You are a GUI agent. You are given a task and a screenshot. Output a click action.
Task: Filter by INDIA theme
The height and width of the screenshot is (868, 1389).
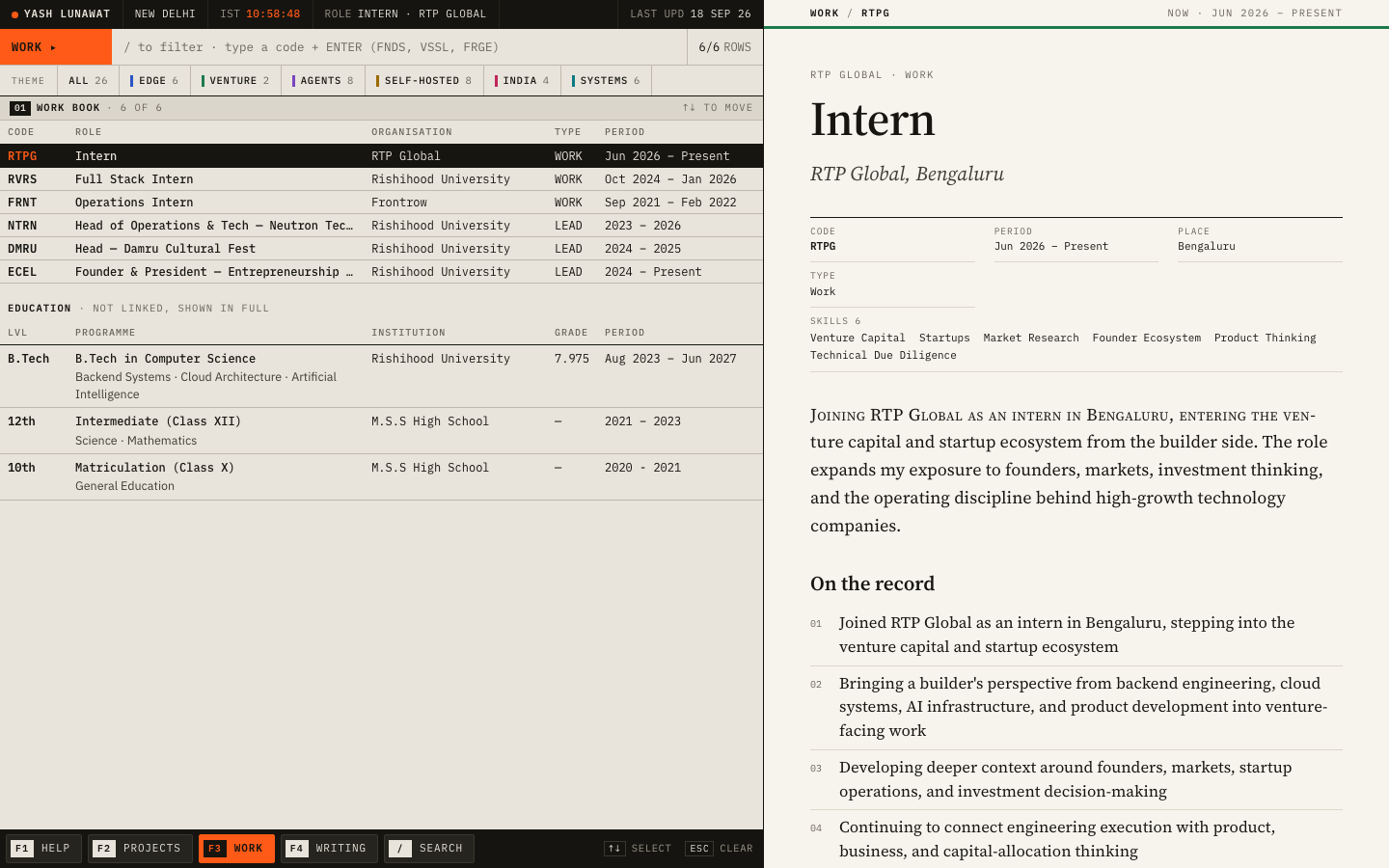[x=522, y=81]
